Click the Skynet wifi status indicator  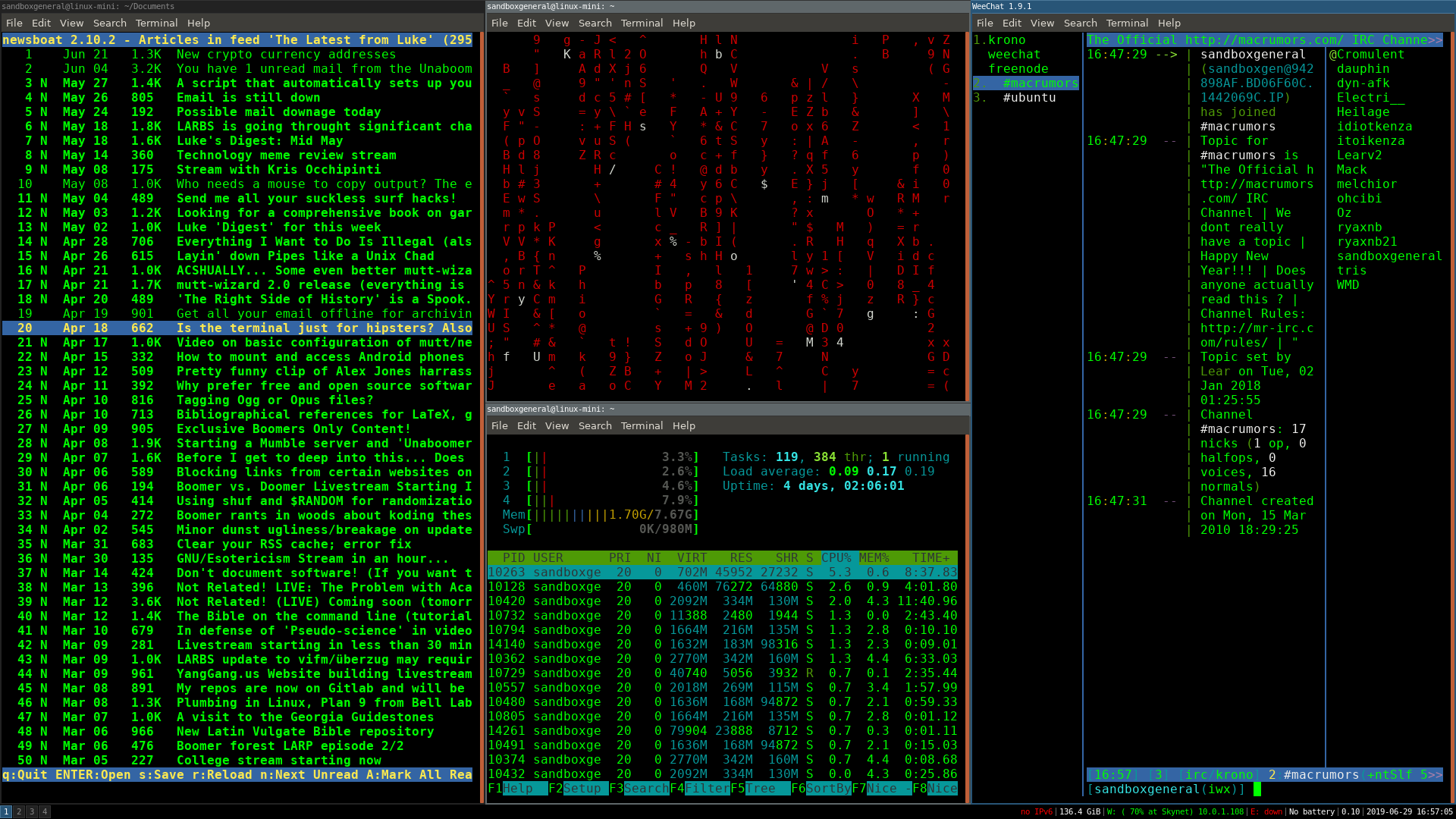(x=1175, y=811)
